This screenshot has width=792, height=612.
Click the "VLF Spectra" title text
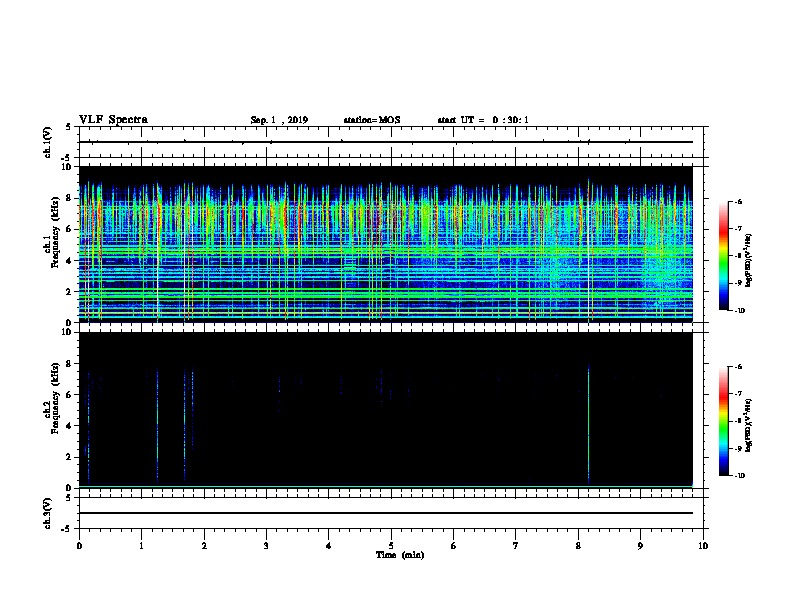(113, 120)
